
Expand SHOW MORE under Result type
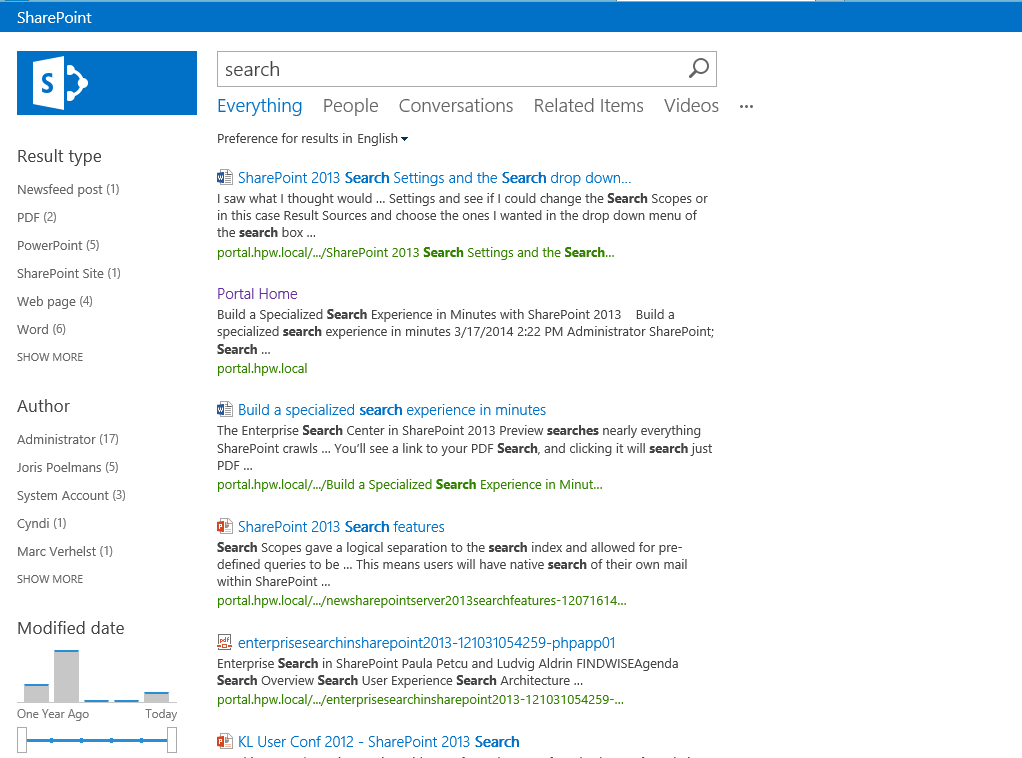(49, 356)
